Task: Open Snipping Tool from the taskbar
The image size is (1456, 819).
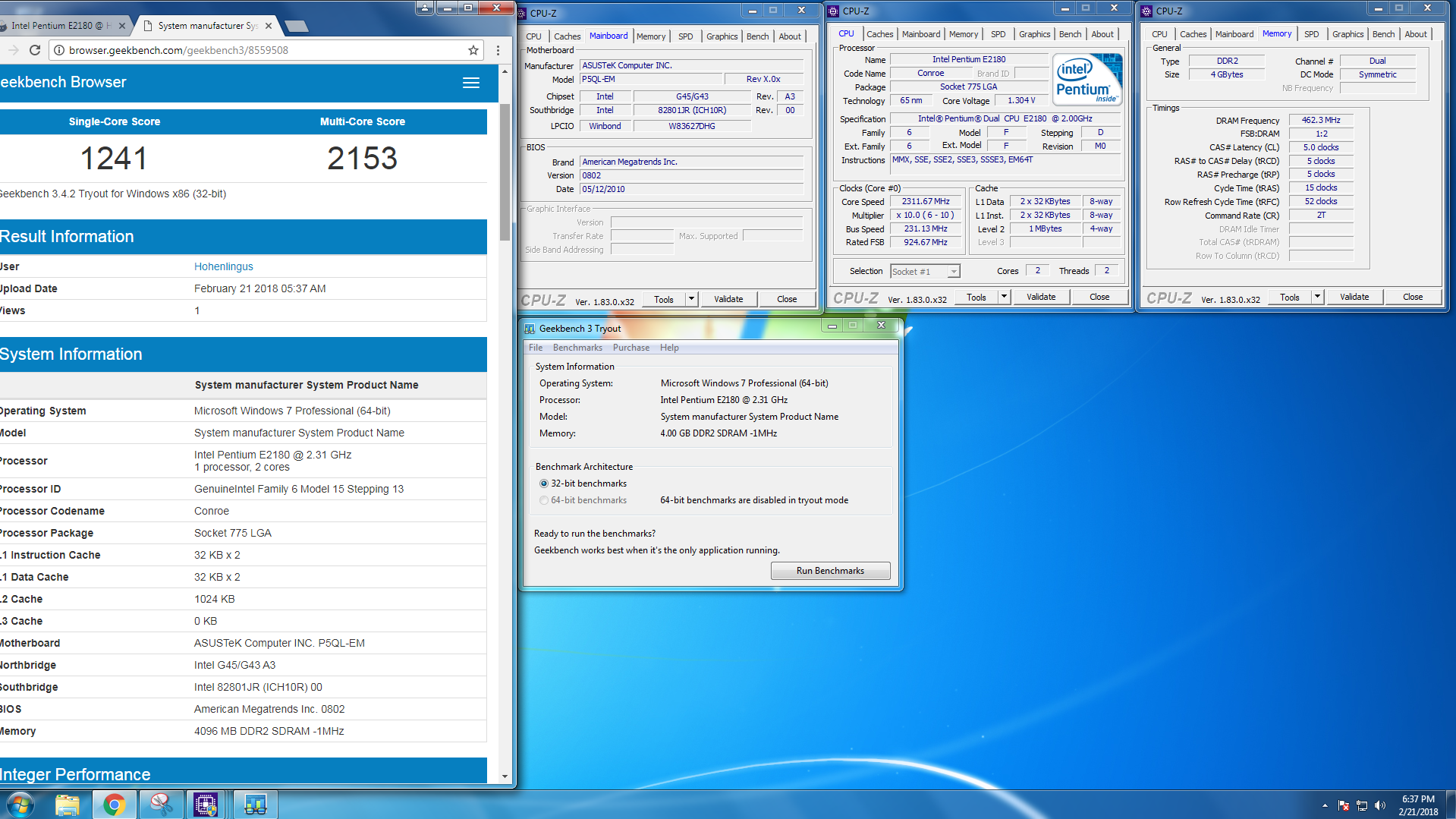Action: pyautogui.click(x=161, y=805)
